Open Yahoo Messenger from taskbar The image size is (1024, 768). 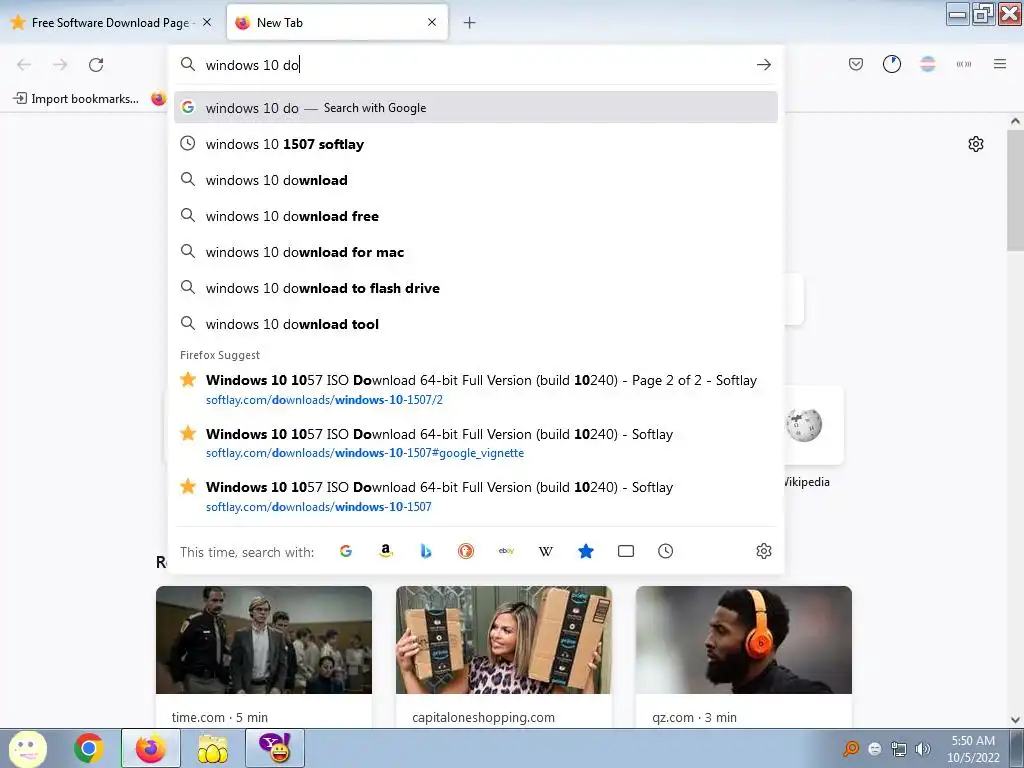click(x=275, y=748)
